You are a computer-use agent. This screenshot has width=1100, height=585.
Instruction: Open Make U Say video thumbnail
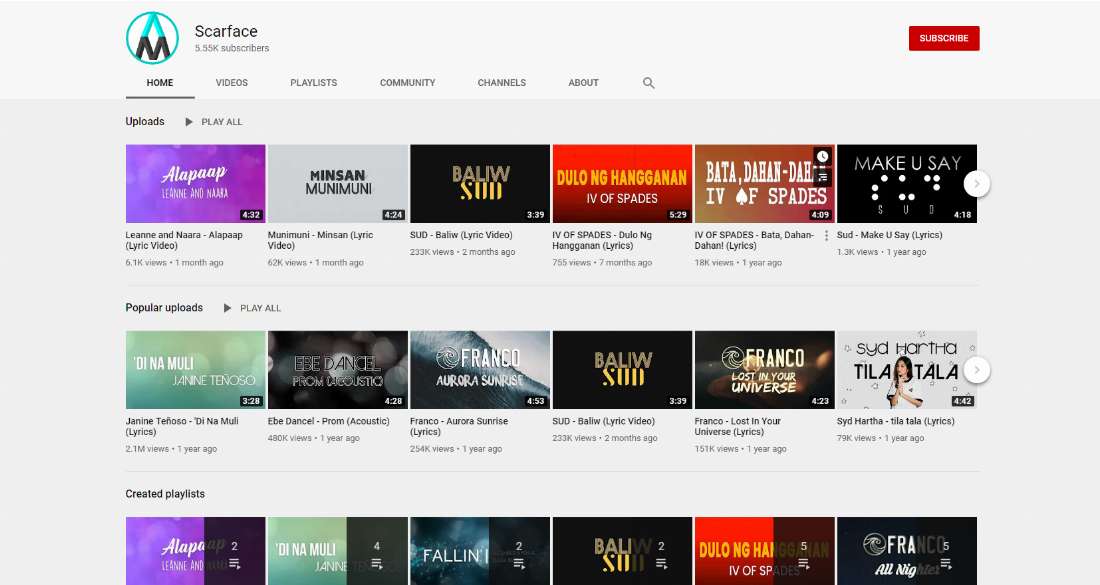(907, 184)
